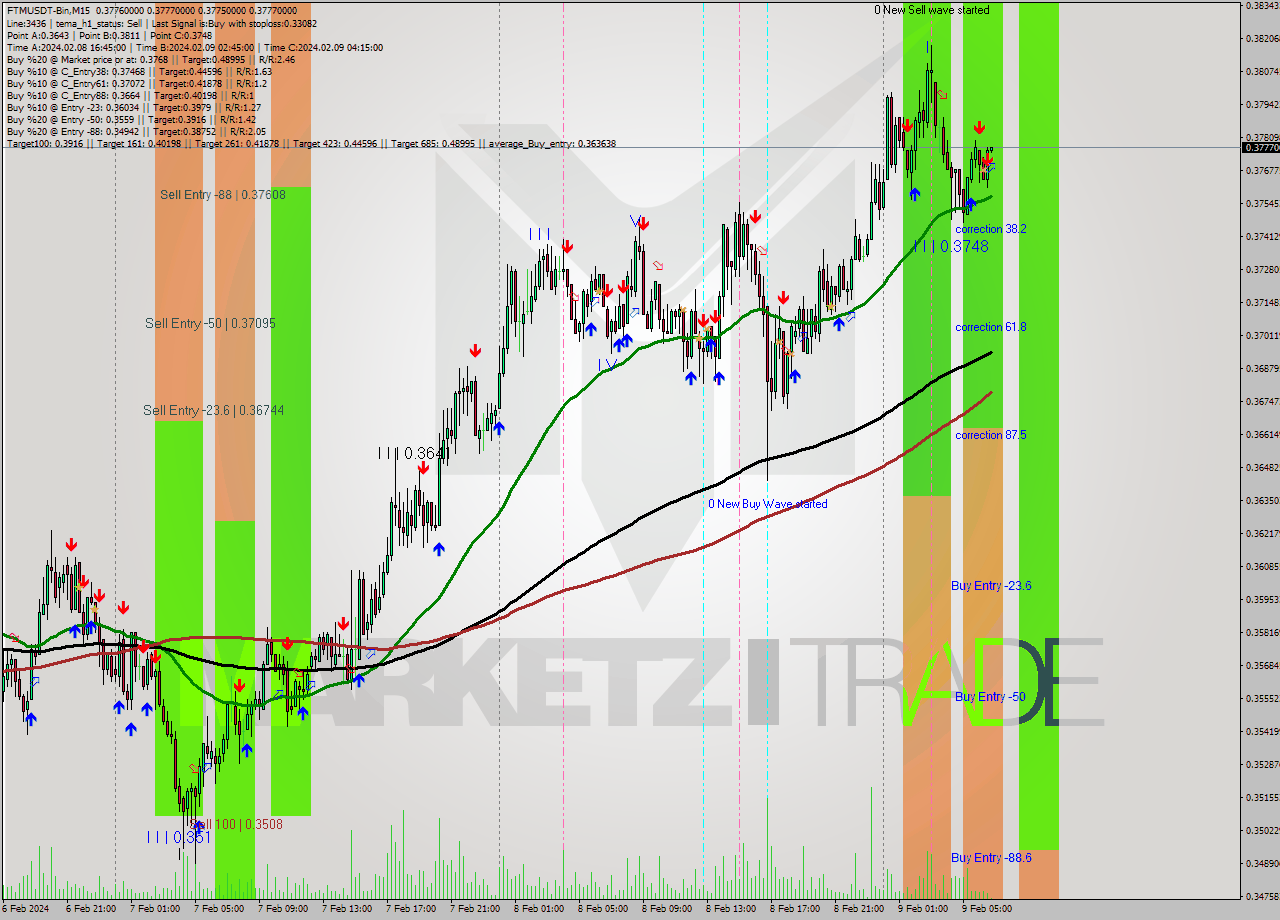Click the 'I I I 0.351' wave label
Viewport: 1280px width, 920px height.
[179, 837]
